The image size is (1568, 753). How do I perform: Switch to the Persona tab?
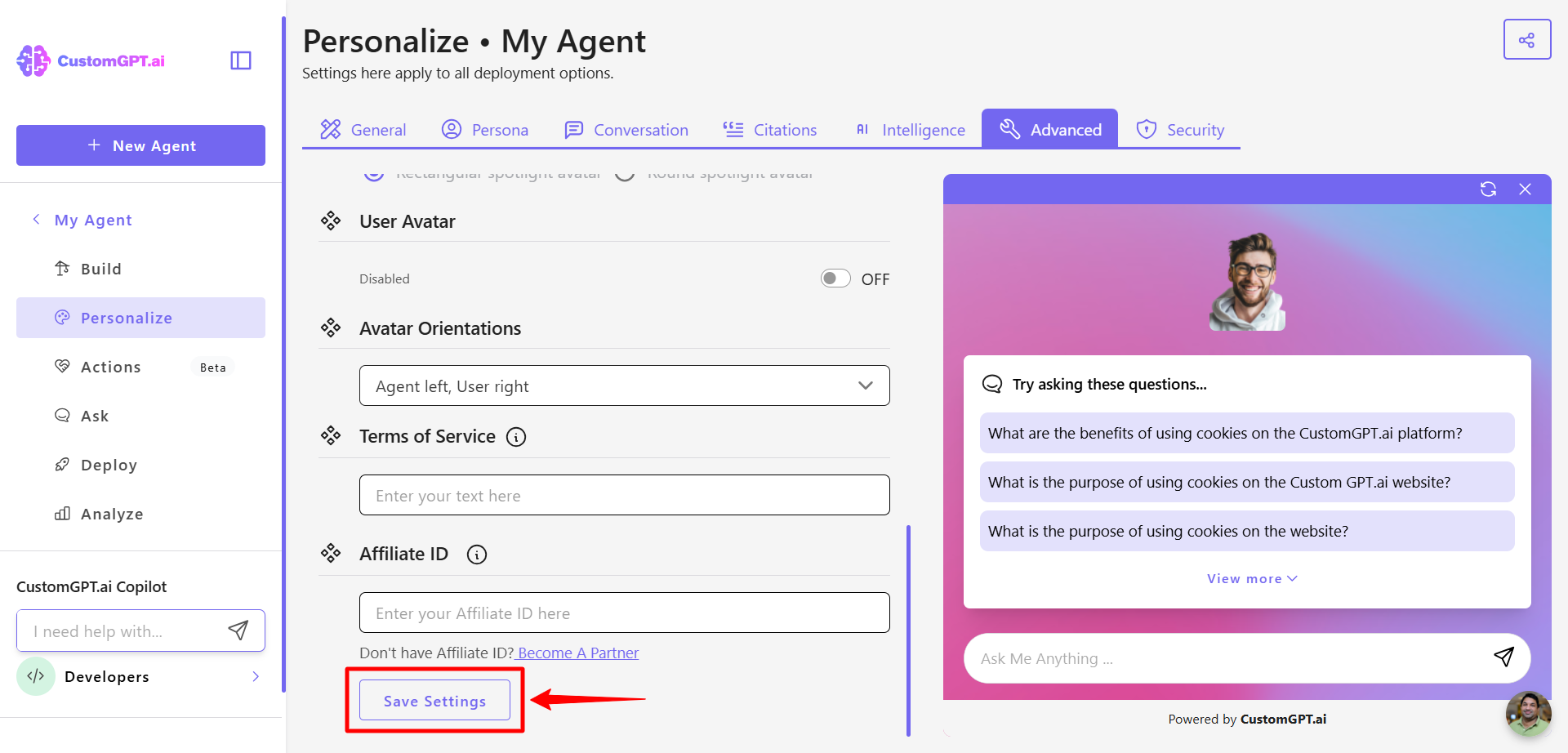coord(485,129)
